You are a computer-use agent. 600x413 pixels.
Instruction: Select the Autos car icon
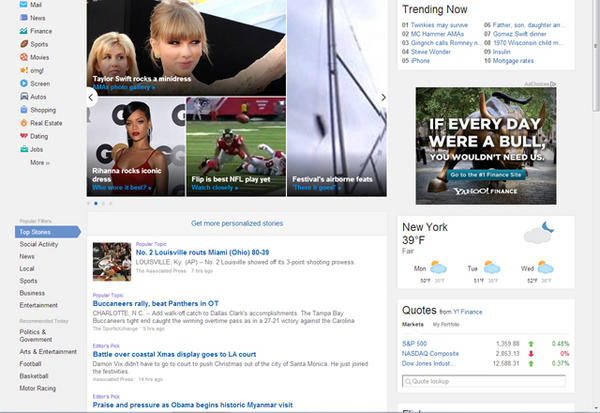(24, 96)
